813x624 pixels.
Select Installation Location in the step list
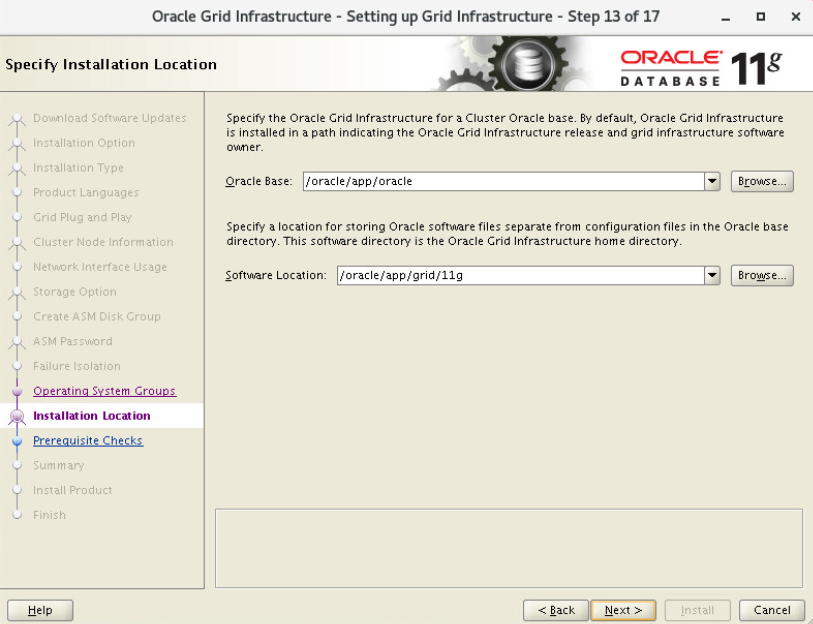[92, 415]
